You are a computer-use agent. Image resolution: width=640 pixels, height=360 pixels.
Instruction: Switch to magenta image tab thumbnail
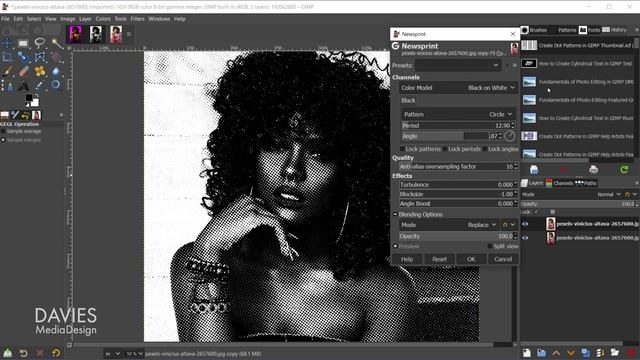coord(76,34)
